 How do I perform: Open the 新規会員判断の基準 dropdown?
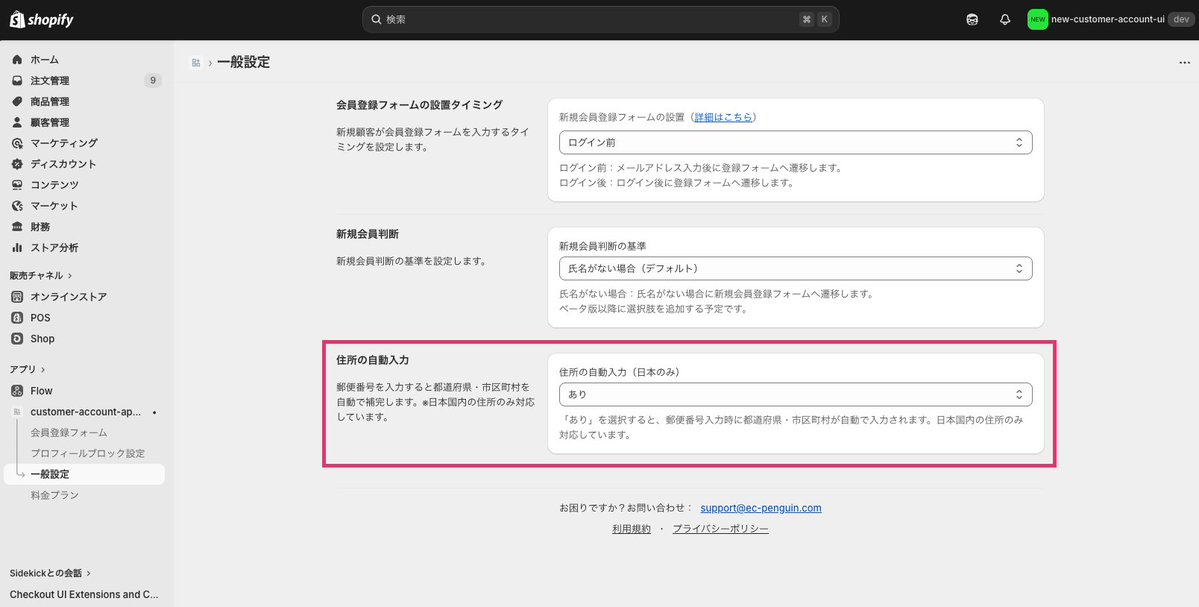coord(793,268)
